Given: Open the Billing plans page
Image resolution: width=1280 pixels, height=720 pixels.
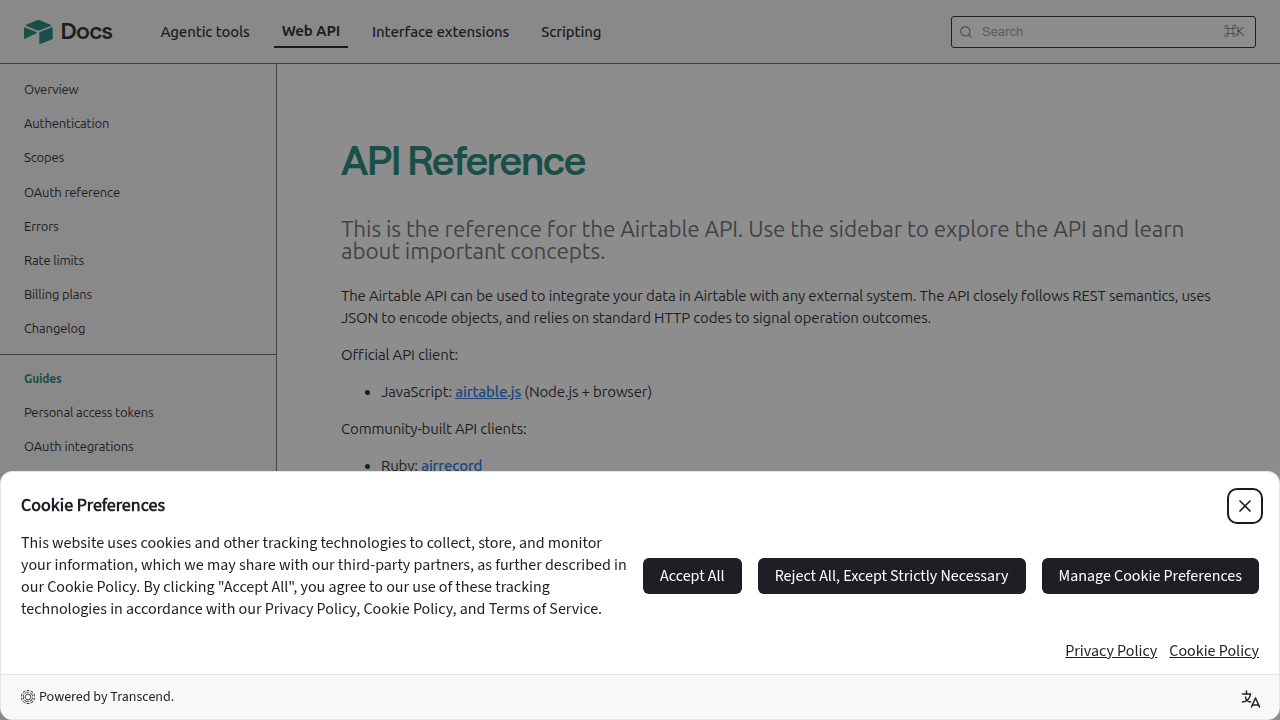Looking at the screenshot, I should tap(58, 294).
